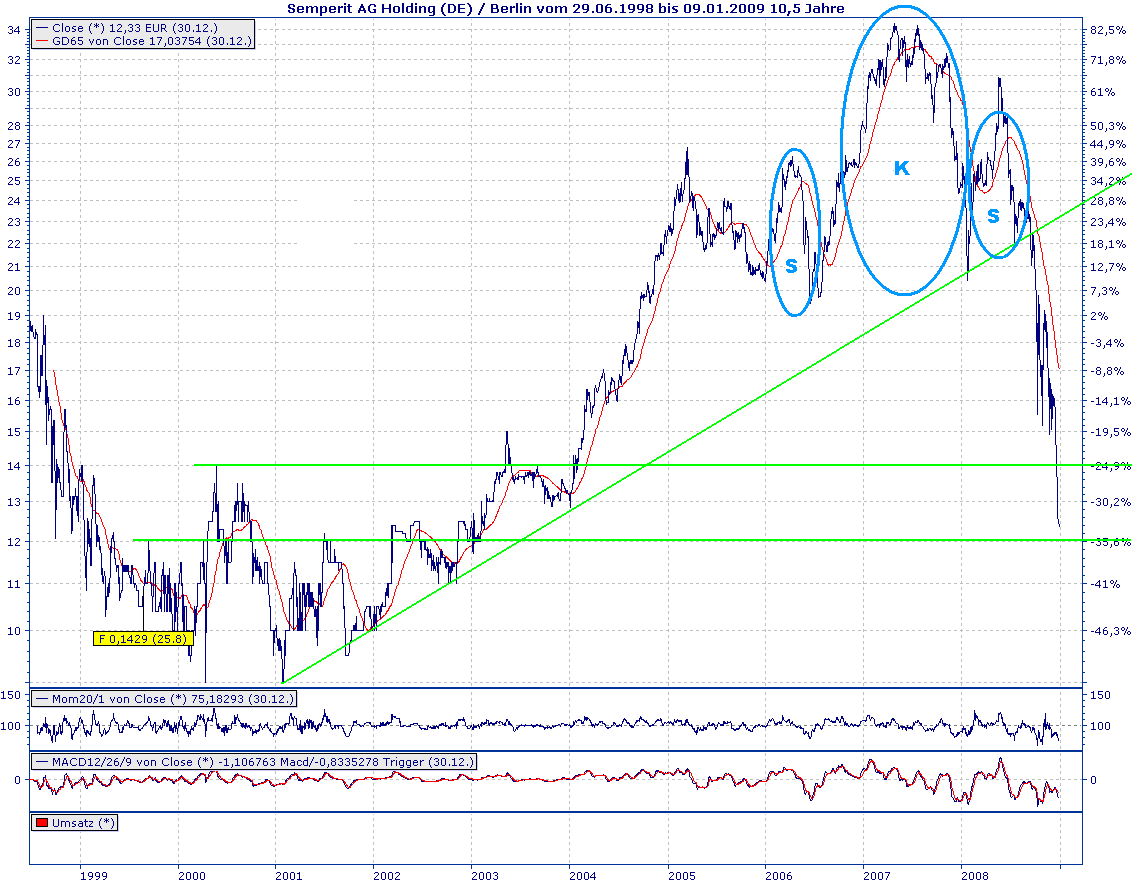Click the yellow 'F 0,1429 (25.8)' marker label
This screenshot has height=883, width=1132.
(x=143, y=638)
